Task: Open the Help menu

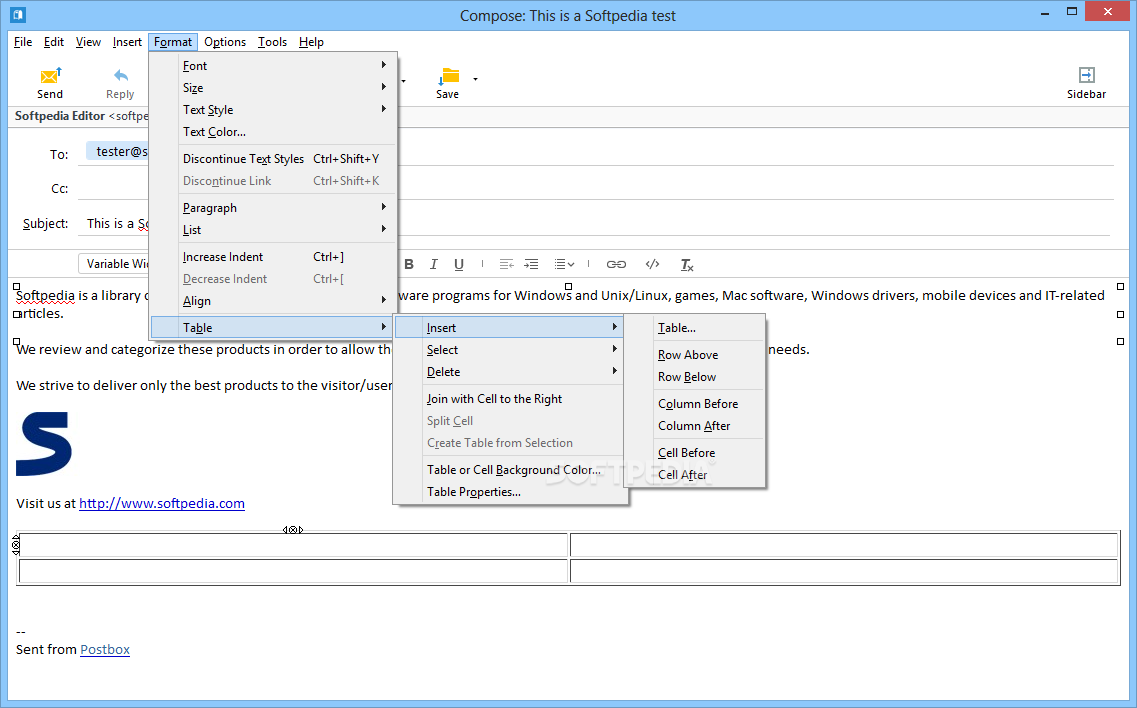Action: click(311, 42)
